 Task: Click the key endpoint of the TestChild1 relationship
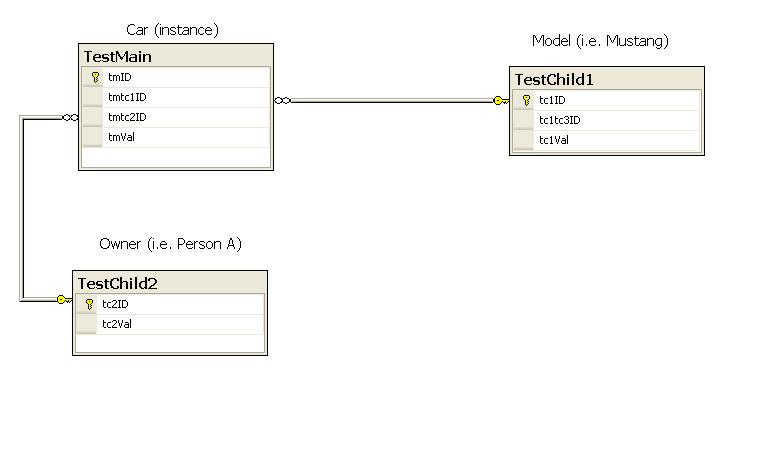(500, 100)
